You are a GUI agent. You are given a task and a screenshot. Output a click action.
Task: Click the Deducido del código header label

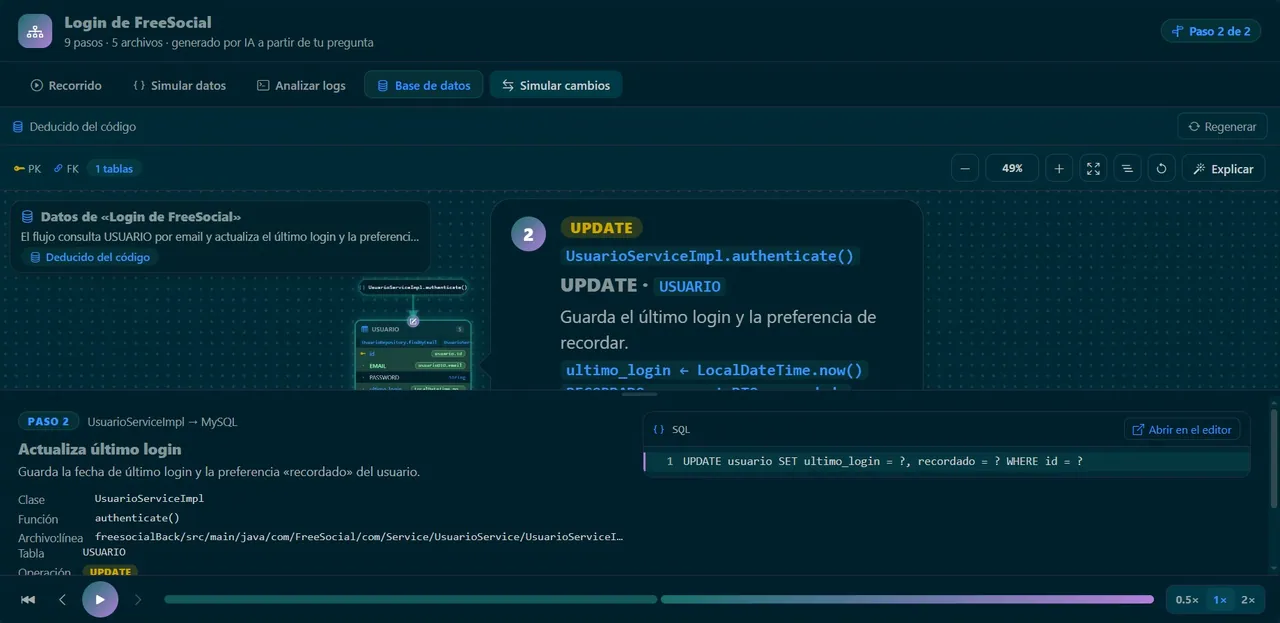75,127
